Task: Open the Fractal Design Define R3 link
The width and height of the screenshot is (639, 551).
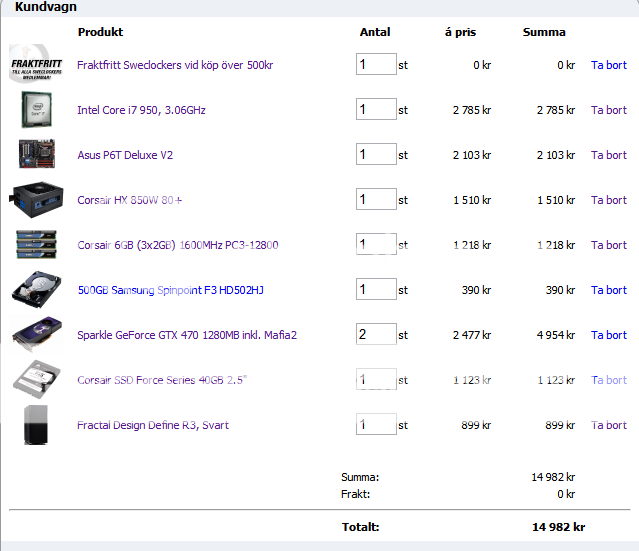Action: [x=153, y=425]
